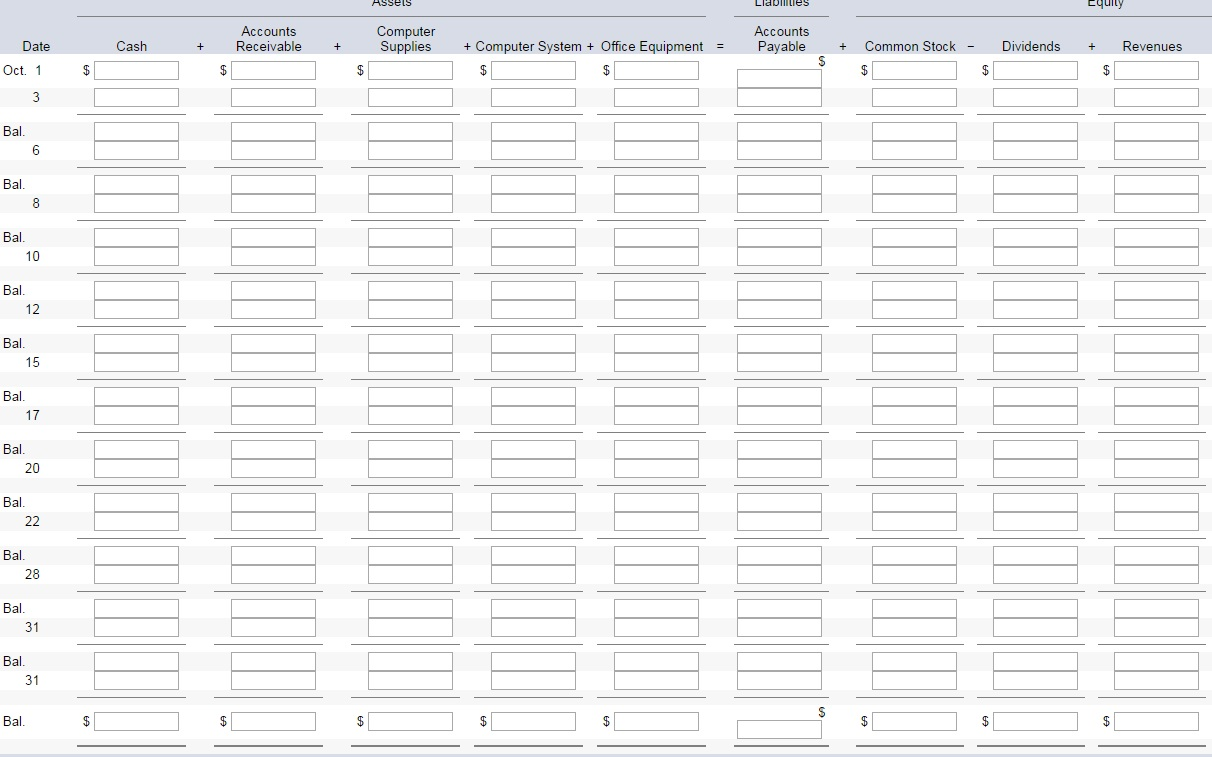This screenshot has width=1212, height=757.
Task: Click the '22' date label
Action: coord(33,521)
